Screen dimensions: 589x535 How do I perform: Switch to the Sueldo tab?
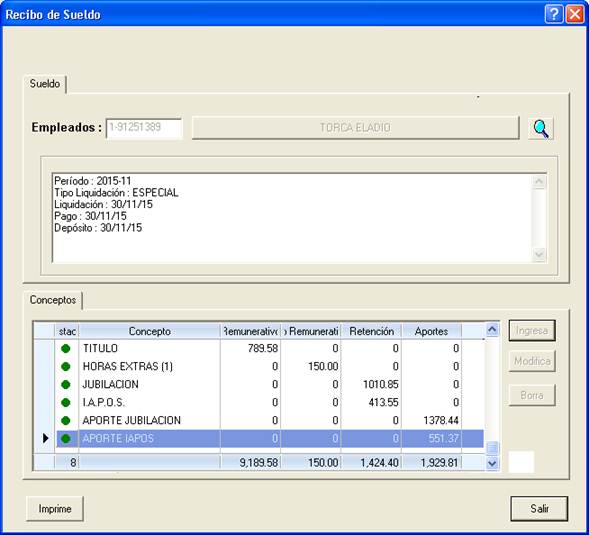[45, 84]
